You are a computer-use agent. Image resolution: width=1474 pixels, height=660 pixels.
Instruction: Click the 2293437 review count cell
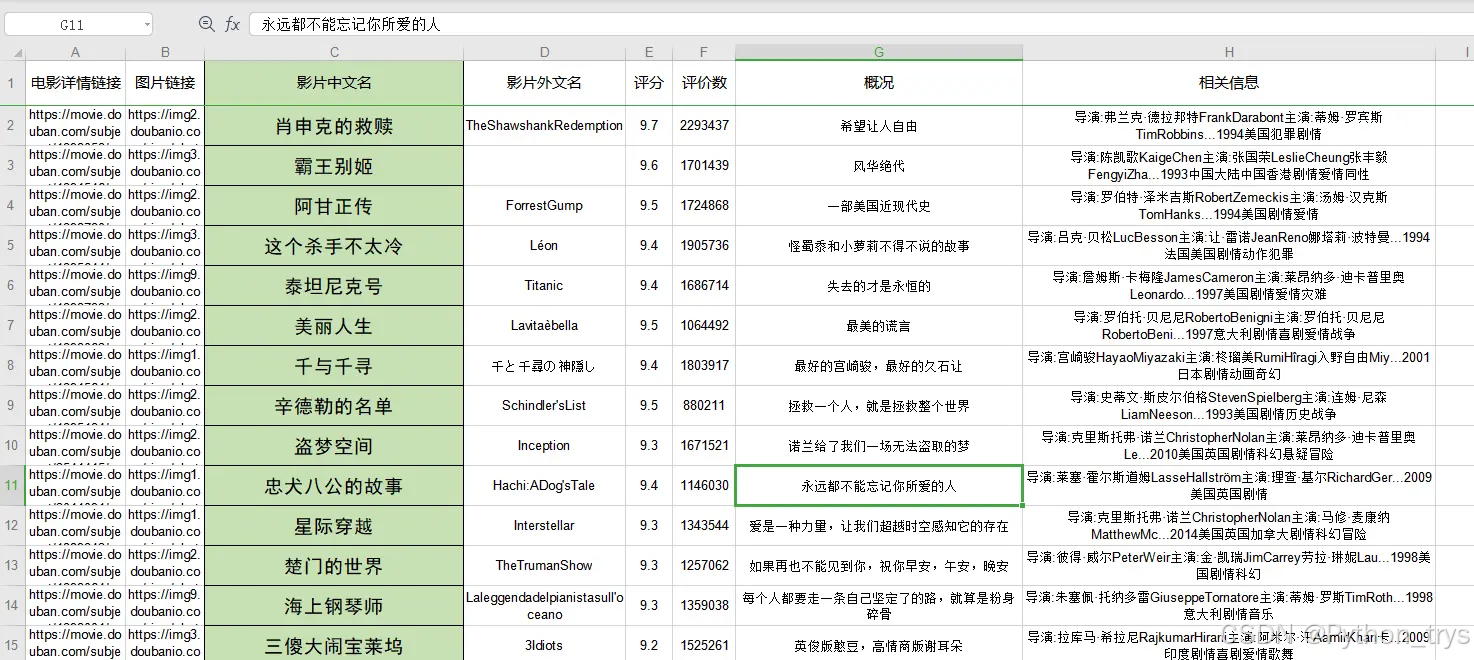(x=704, y=126)
